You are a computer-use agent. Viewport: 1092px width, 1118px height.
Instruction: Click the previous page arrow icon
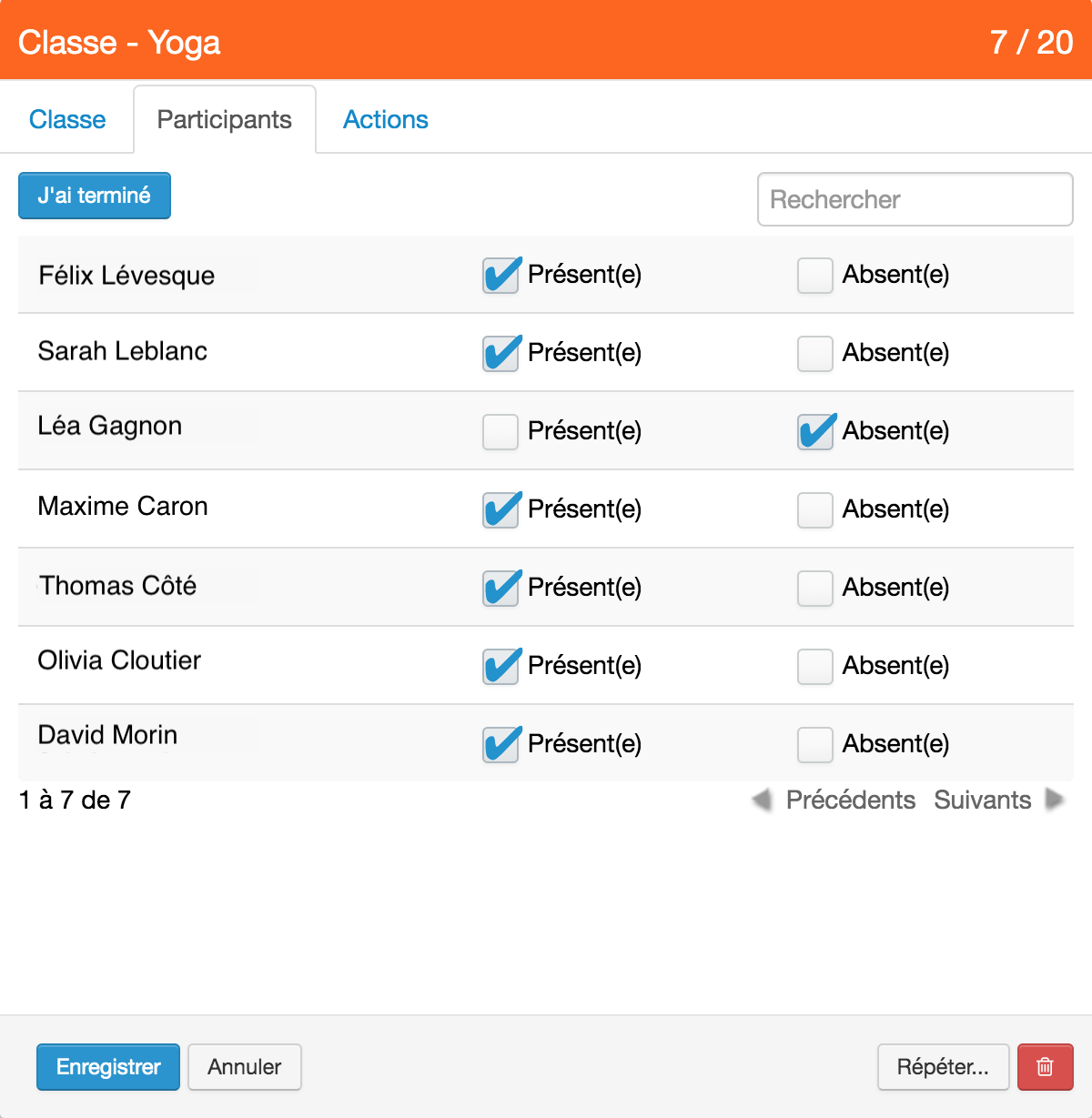coord(762,800)
